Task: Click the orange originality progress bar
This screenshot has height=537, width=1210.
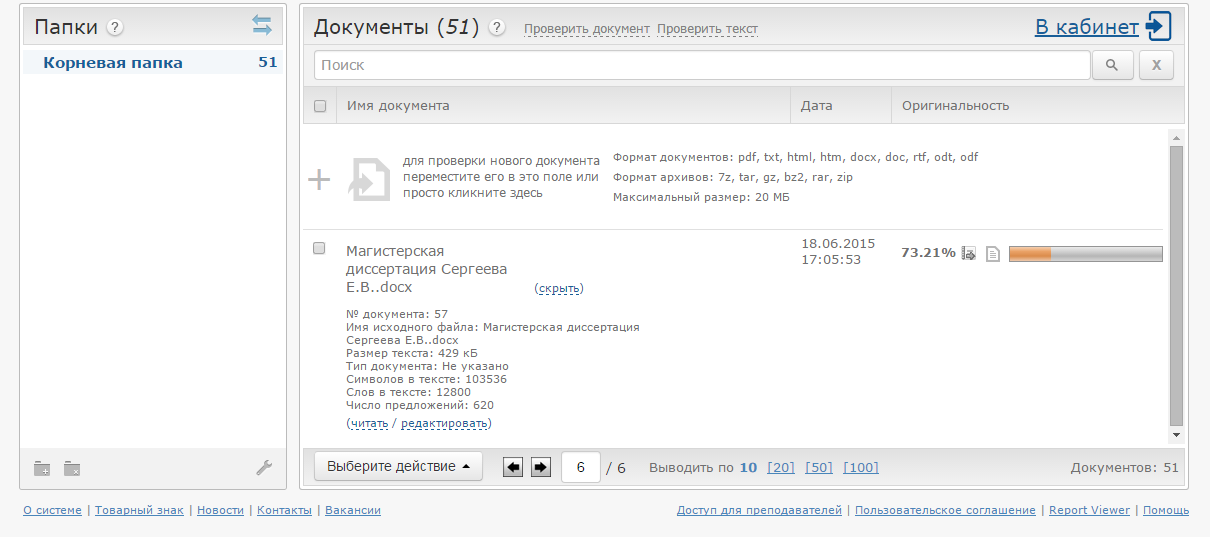Action: (1085, 254)
